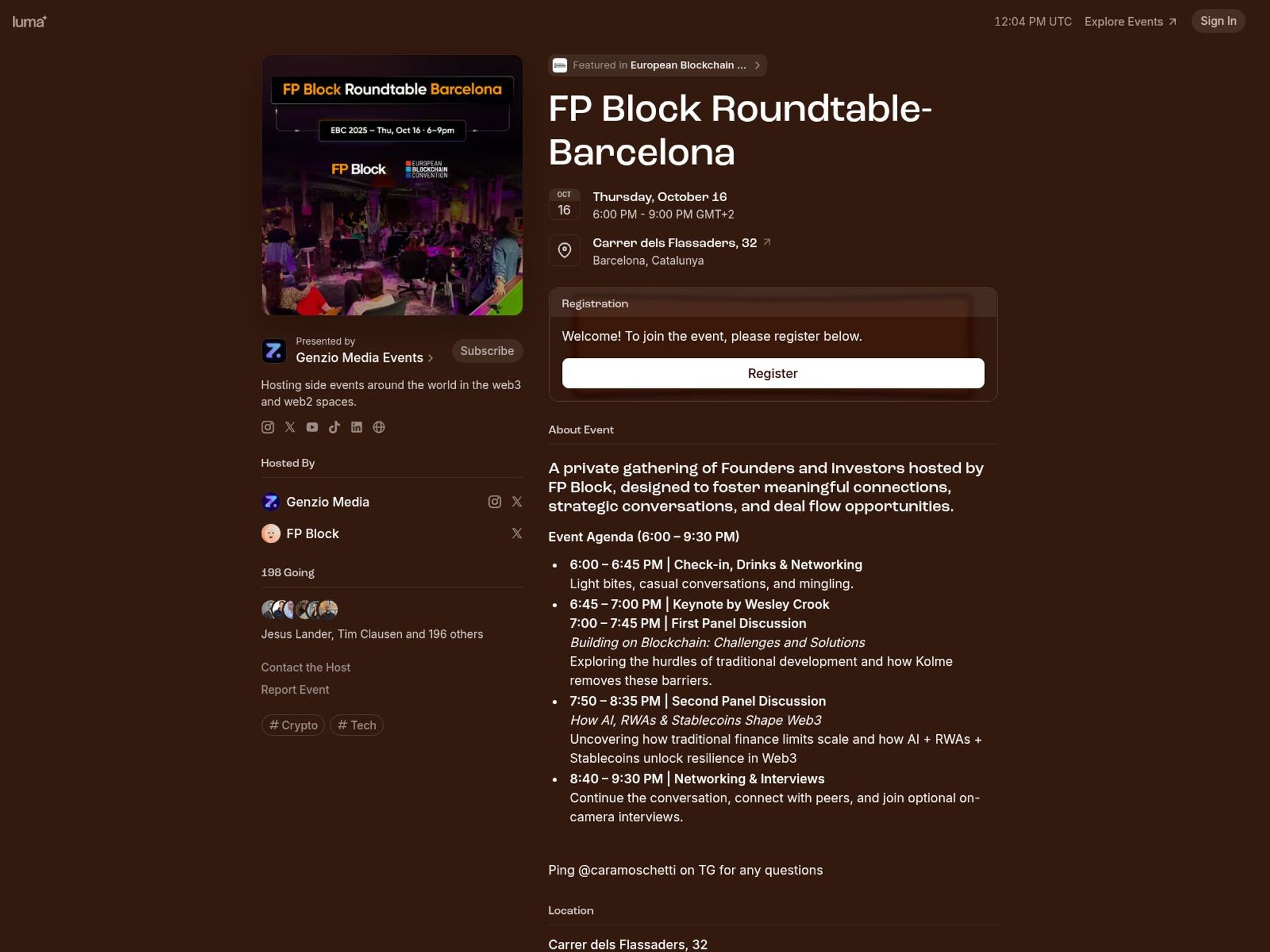Image resolution: width=1270 pixels, height=952 pixels.
Task: Open the LinkedIn page icon
Action: 356,427
